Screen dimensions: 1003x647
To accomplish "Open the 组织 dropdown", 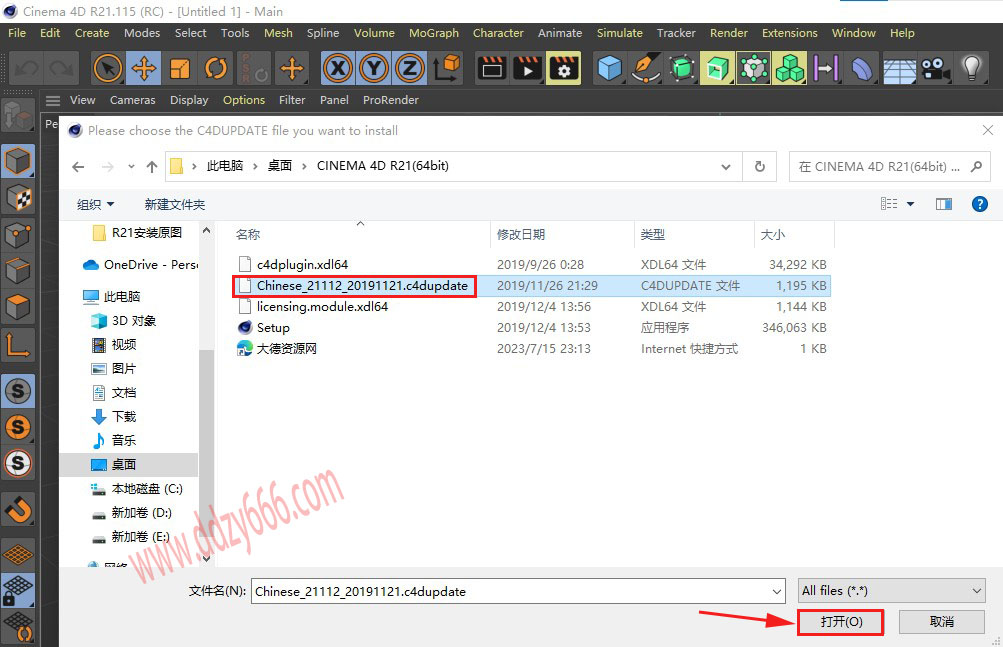I will point(95,204).
